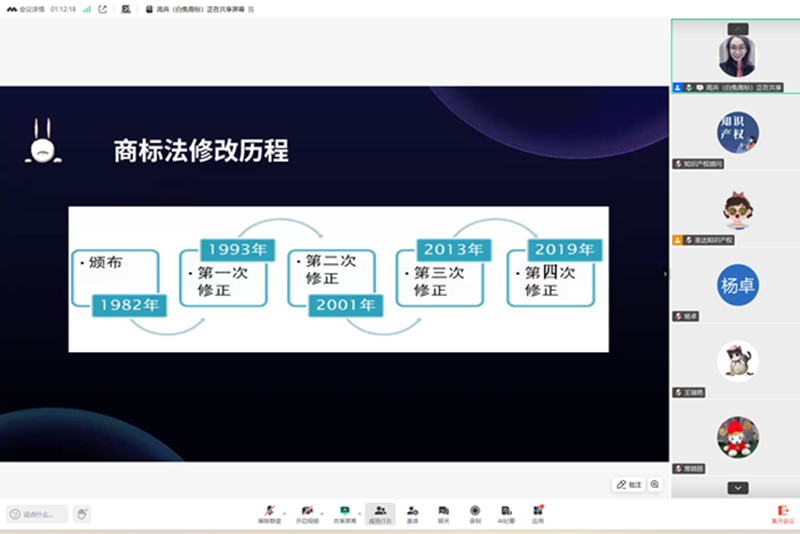800x534 pixels.
Task: Turn on video camera
Action: [x=307, y=512]
